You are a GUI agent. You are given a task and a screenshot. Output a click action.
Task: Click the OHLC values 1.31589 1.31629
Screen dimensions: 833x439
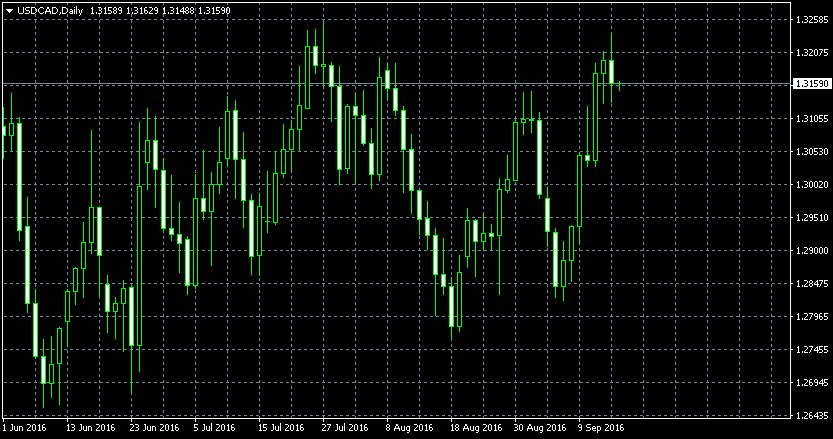click(124, 11)
